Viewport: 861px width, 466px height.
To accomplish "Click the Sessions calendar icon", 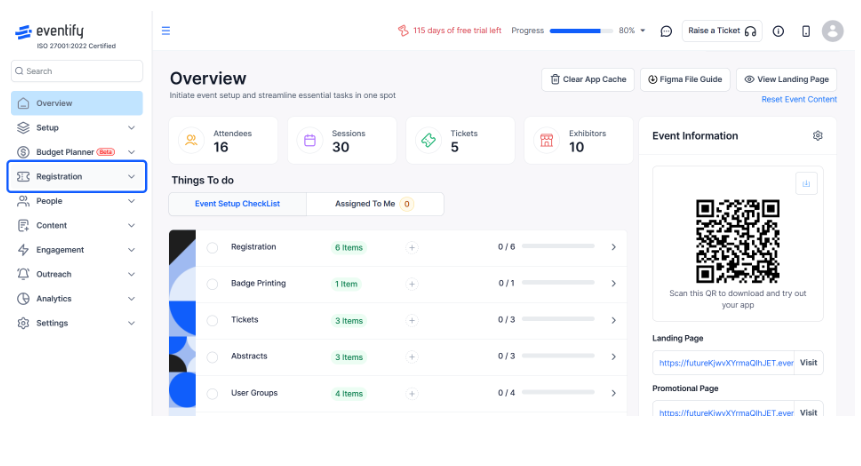I will pos(310,141).
